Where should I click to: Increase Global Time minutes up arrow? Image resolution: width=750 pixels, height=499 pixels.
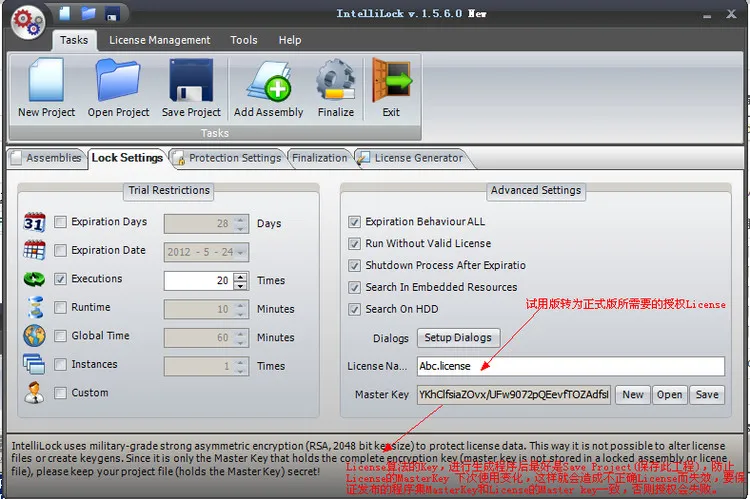pos(241,333)
